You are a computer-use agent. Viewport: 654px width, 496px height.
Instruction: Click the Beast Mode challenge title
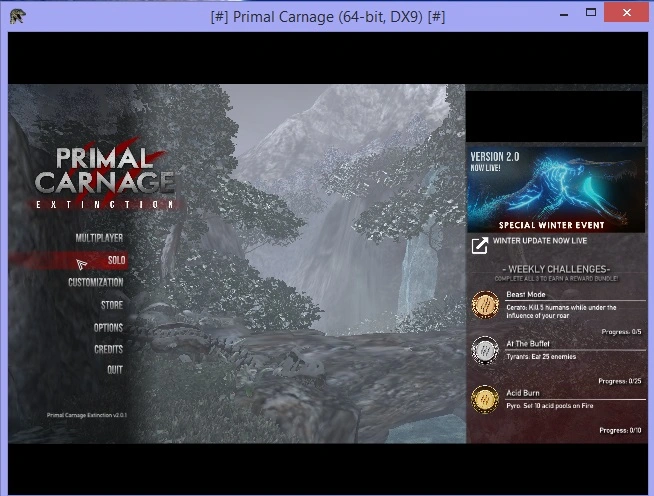[x=526, y=295]
